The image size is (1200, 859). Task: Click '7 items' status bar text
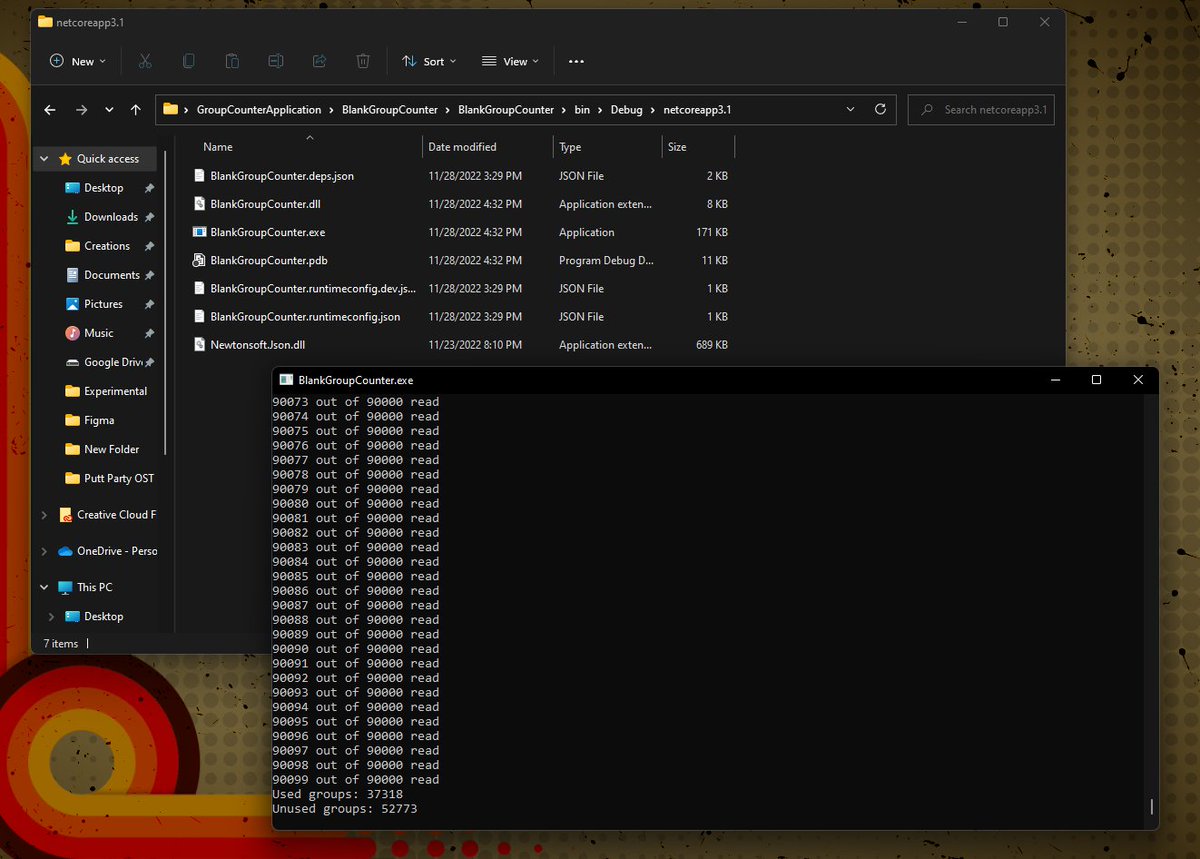coord(60,644)
